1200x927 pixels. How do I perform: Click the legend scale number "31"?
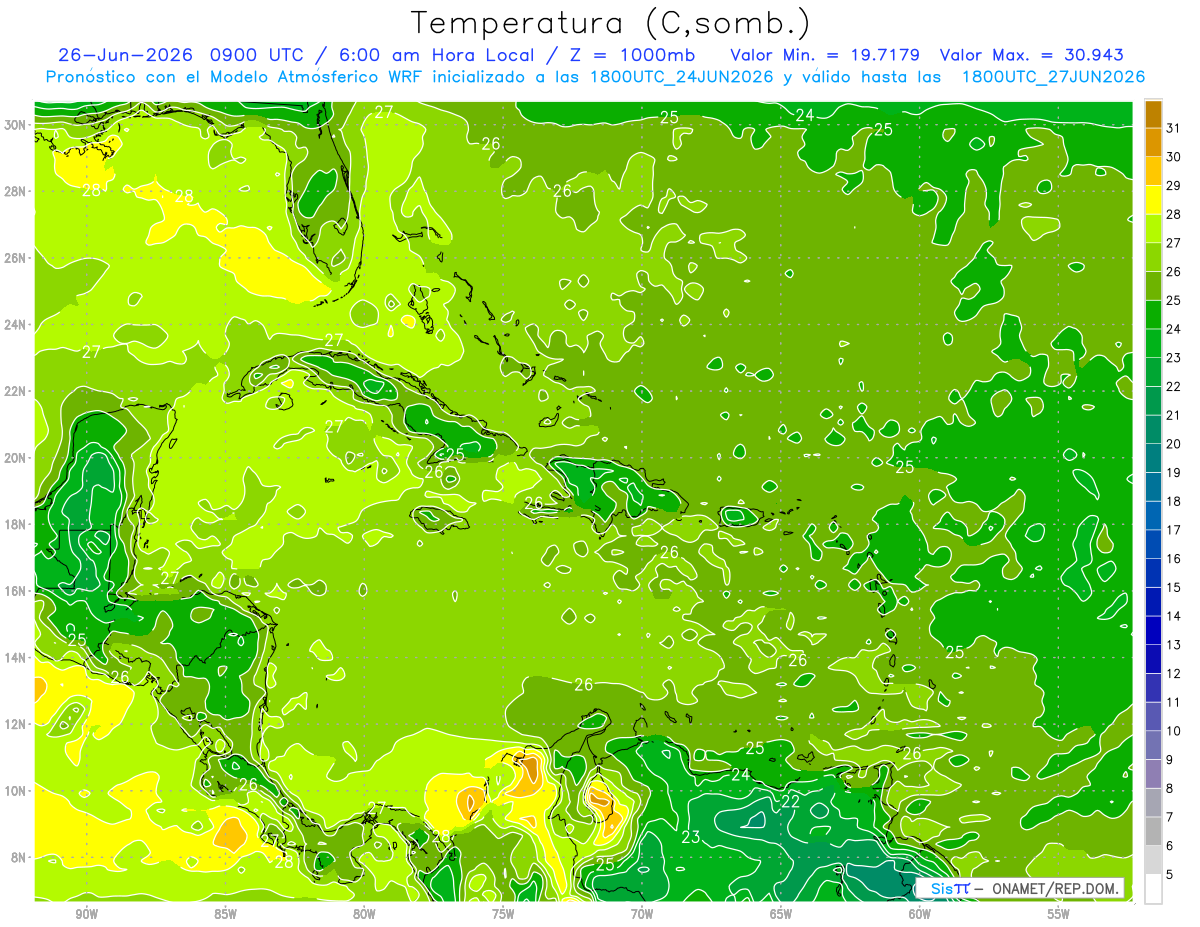(x=1174, y=128)
